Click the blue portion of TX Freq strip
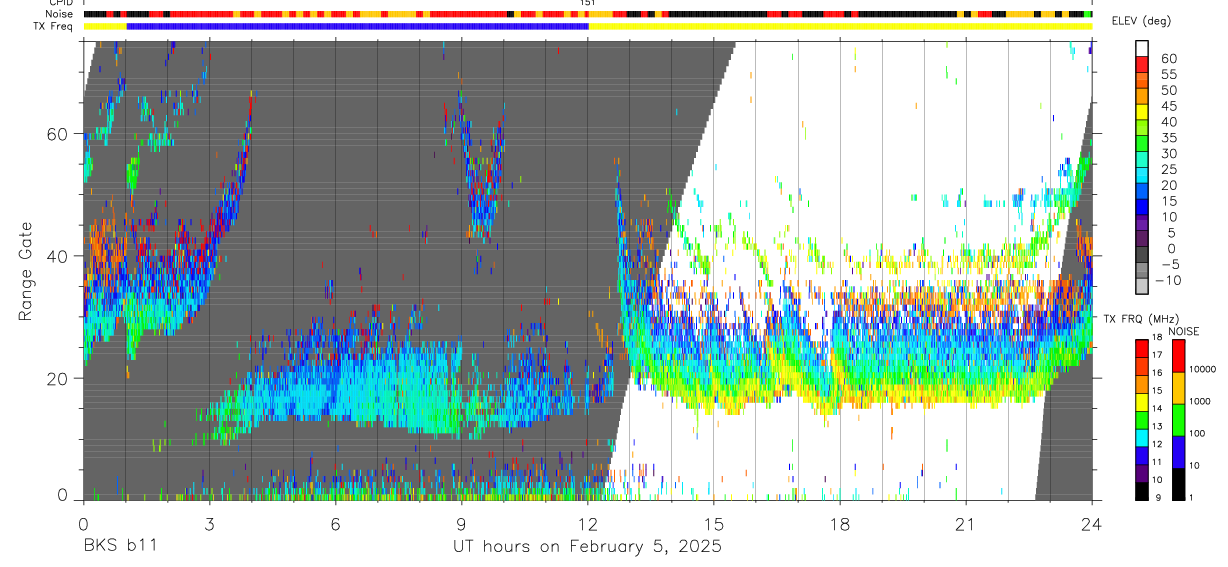 click(x=357, y=26)
